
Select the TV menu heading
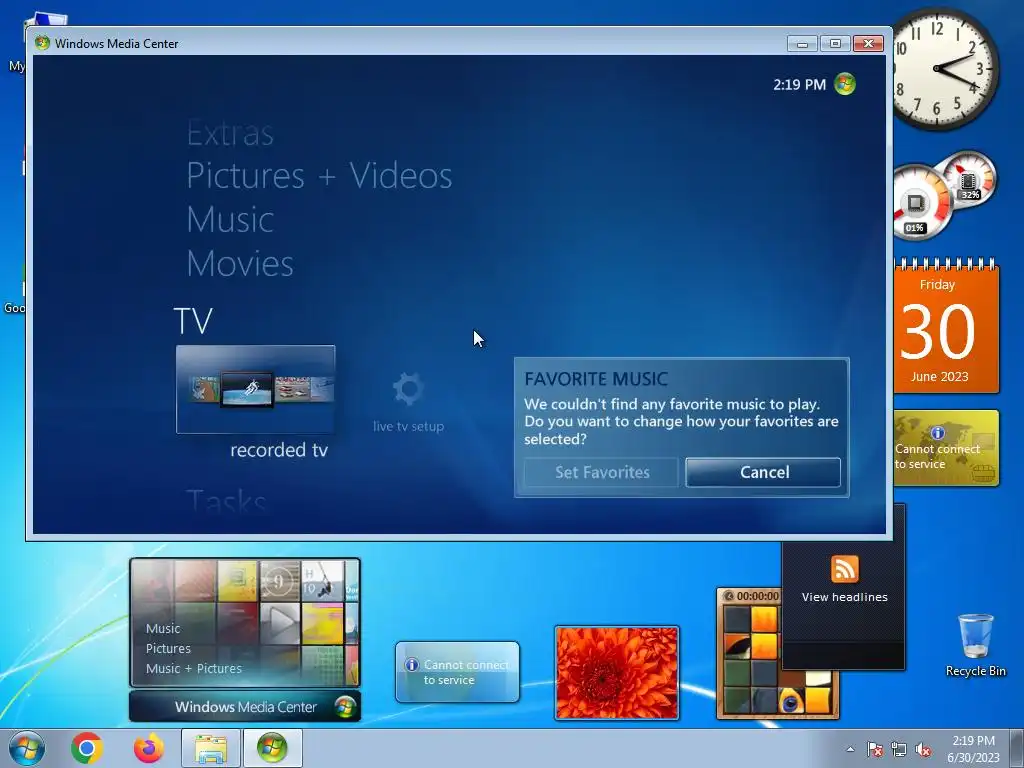pyautogui.click(x=193, y=321)
